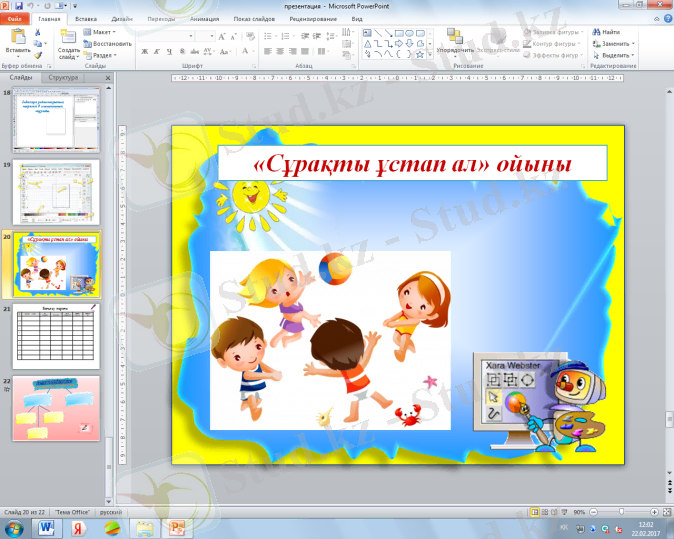This screenshot has width=674, height=539.
Task: Click the Paste (Вставить) clipboard icon
Action: pyautogui.click(x=17, y=38)
